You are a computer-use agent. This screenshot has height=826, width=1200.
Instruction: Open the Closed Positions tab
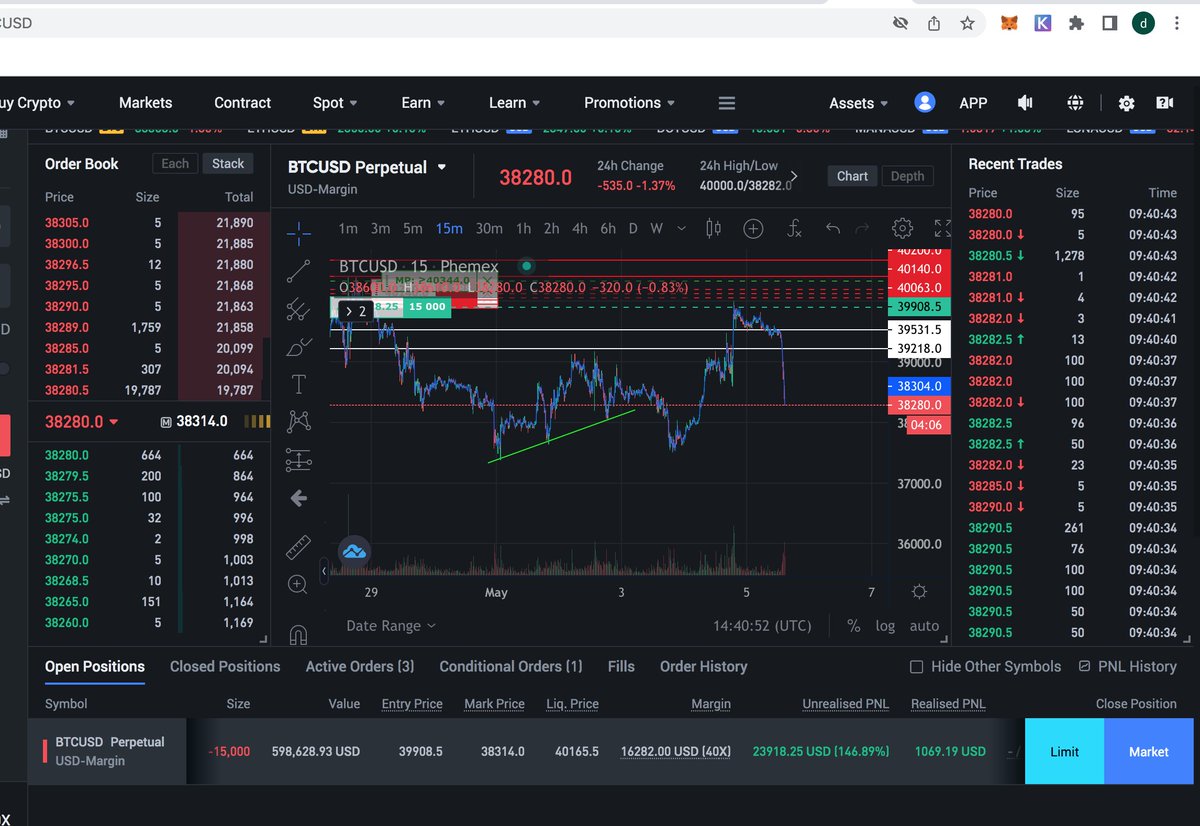(225, 666)
